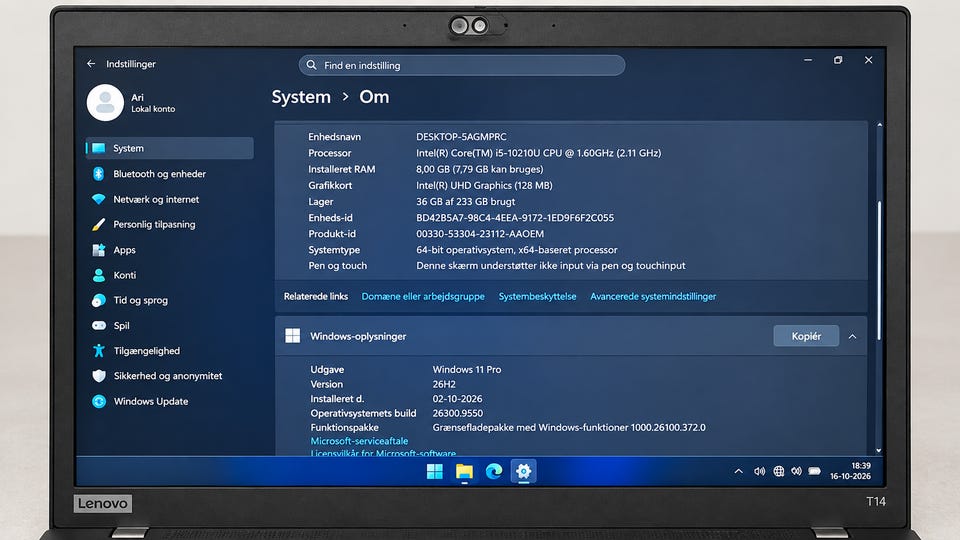Click the Lokal konto text under Ari
960x540 pixels.
(153, 109)
